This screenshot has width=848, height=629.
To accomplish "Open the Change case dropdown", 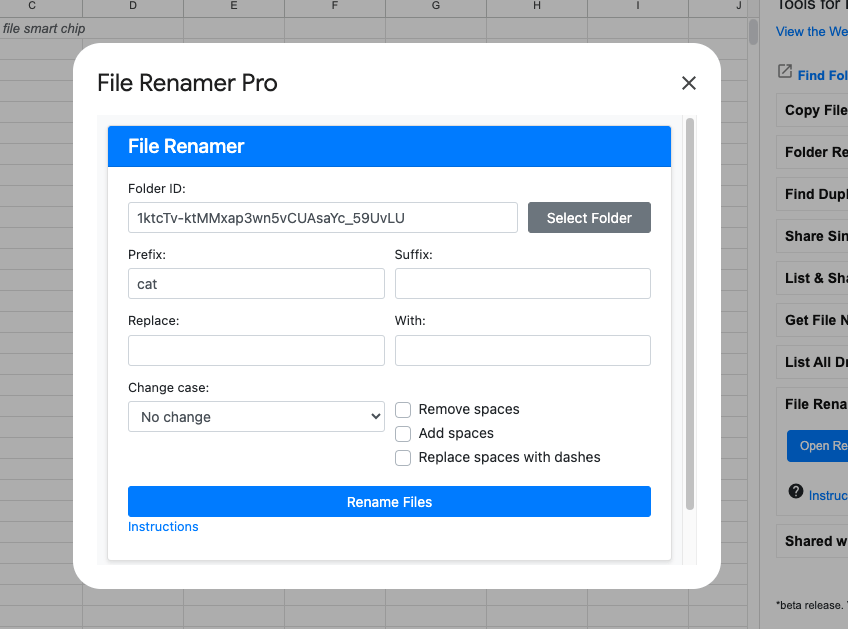I will tap(256, 415).
